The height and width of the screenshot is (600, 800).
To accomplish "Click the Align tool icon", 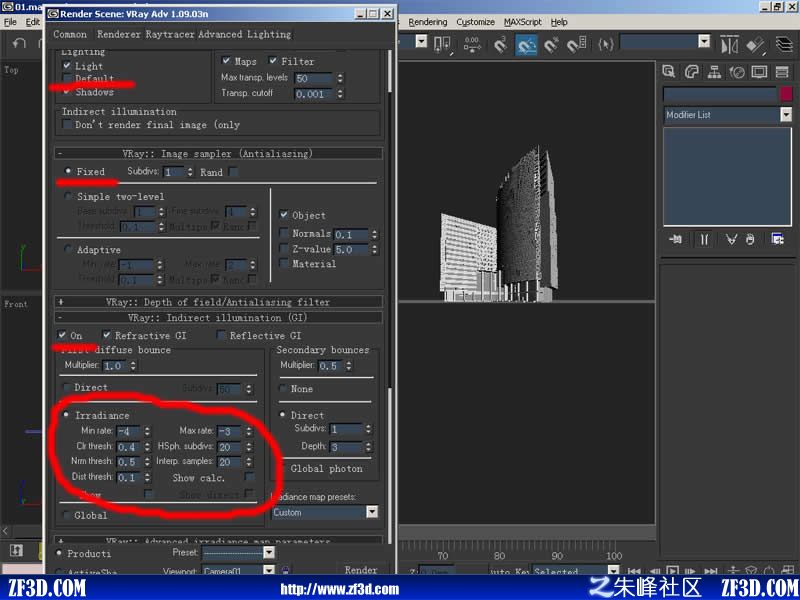I will pyautogui.click(x=756, y=45).
